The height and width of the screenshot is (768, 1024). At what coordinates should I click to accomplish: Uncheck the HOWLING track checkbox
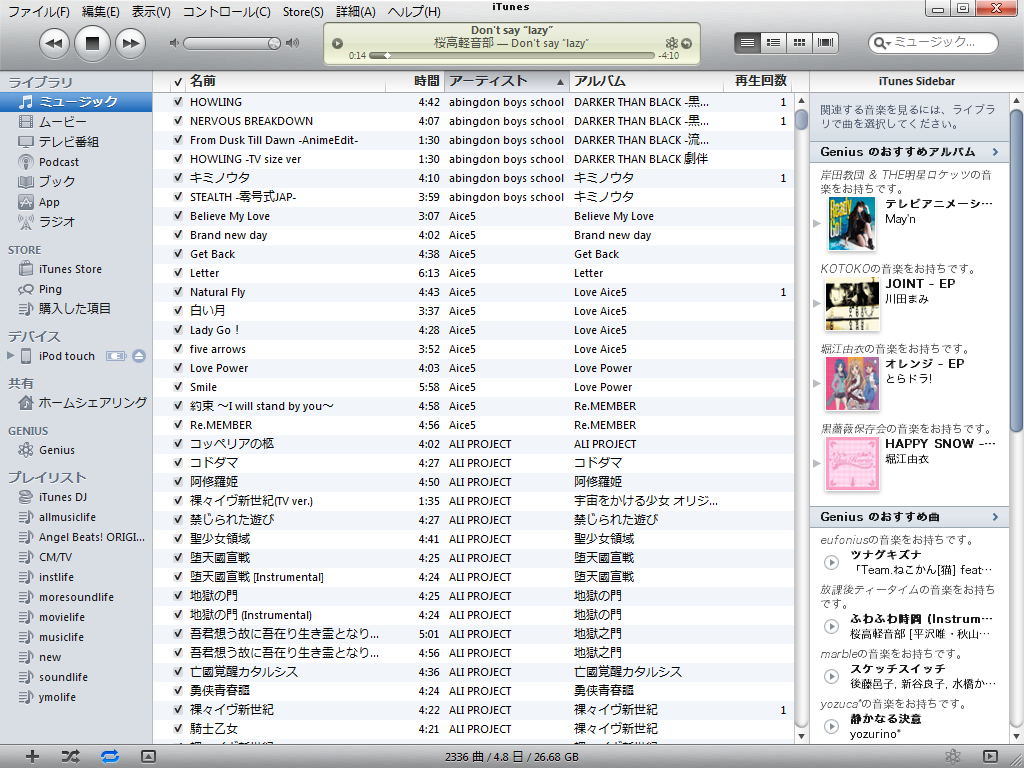(178, 102)
